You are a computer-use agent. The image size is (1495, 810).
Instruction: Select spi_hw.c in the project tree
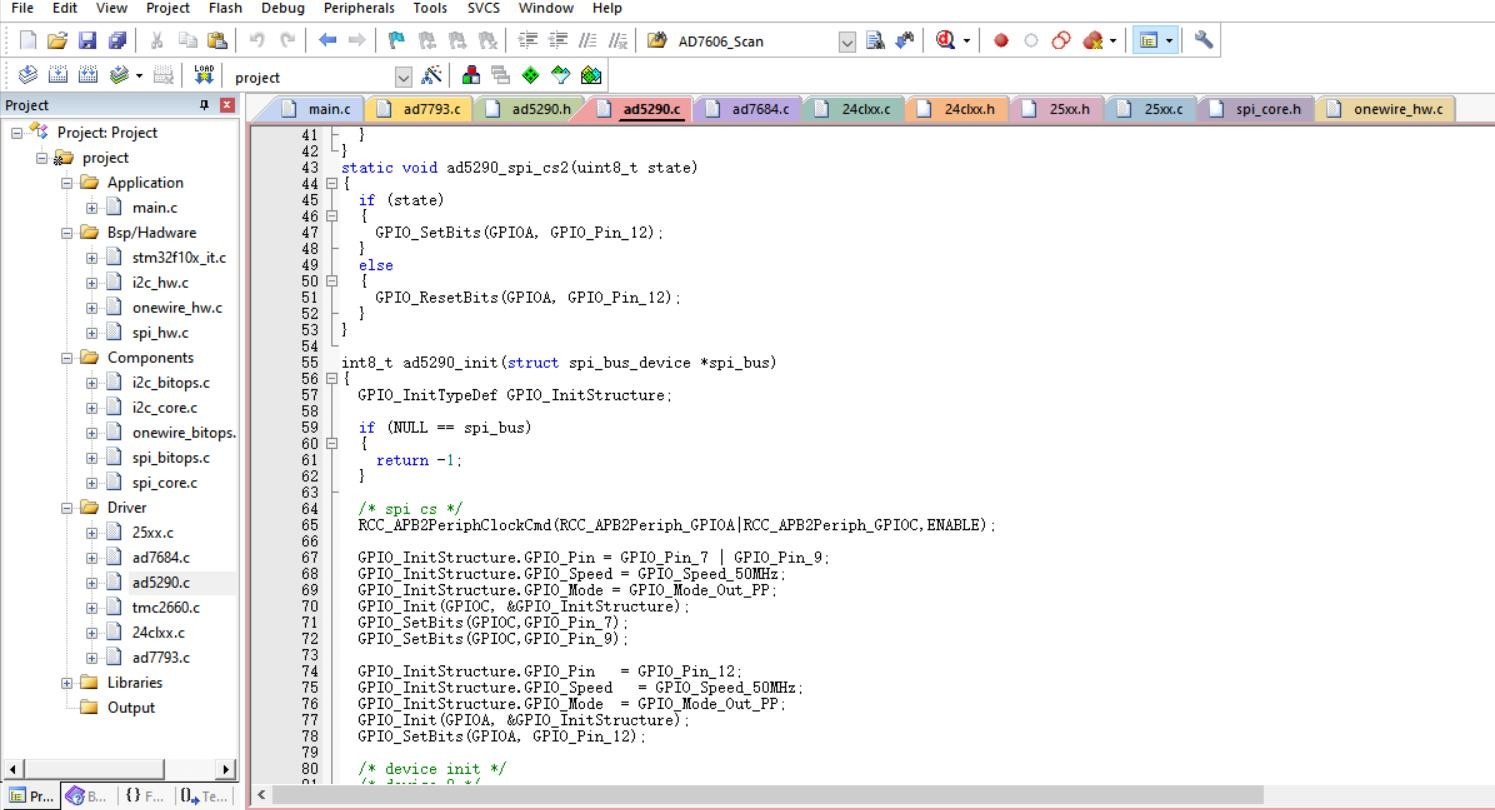160,333
